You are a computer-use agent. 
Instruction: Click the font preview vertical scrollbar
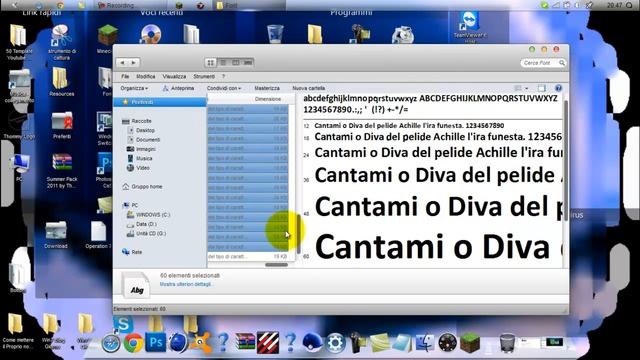pos(566,161)
